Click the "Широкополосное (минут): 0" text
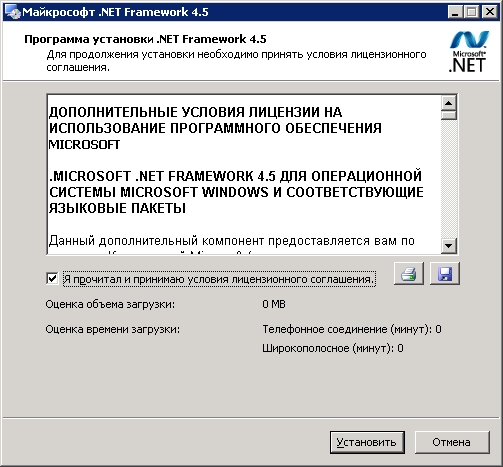 (333, 348)
